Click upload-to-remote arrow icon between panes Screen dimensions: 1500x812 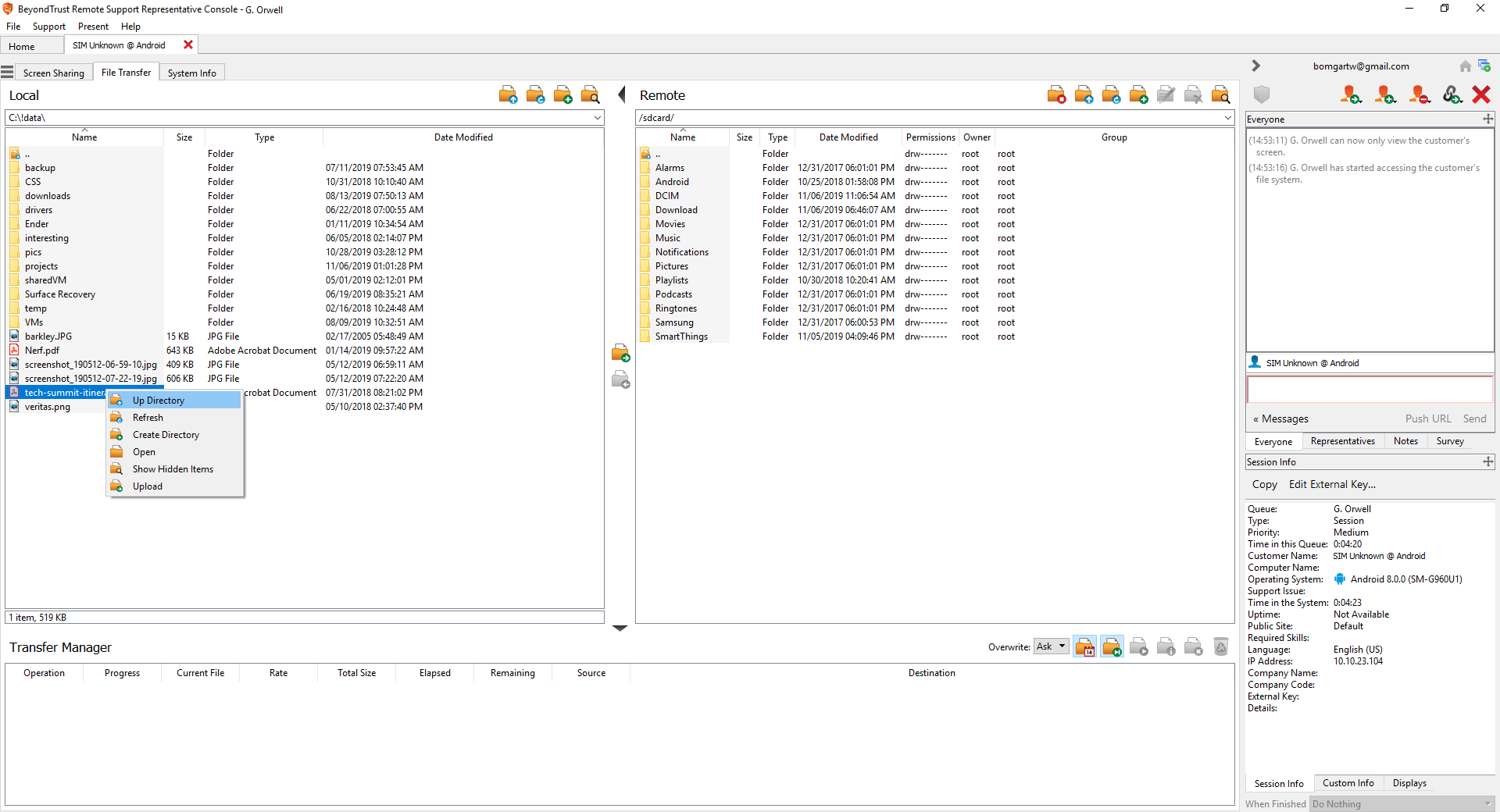[620, 354]
